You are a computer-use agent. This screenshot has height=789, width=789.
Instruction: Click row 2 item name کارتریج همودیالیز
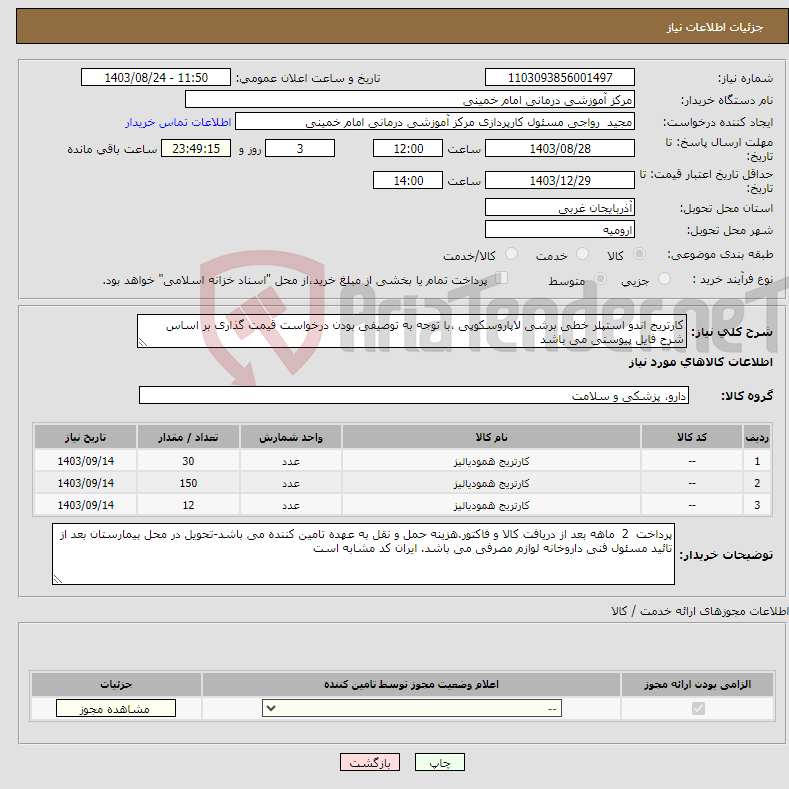point(491,484)
